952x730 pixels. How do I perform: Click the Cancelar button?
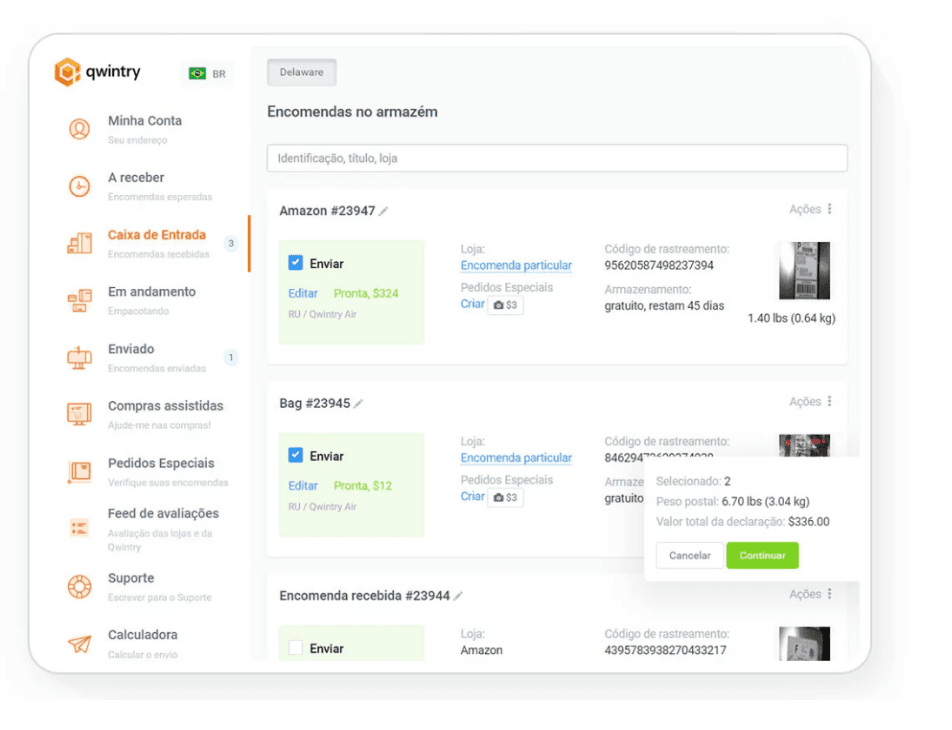pos(689,555)
